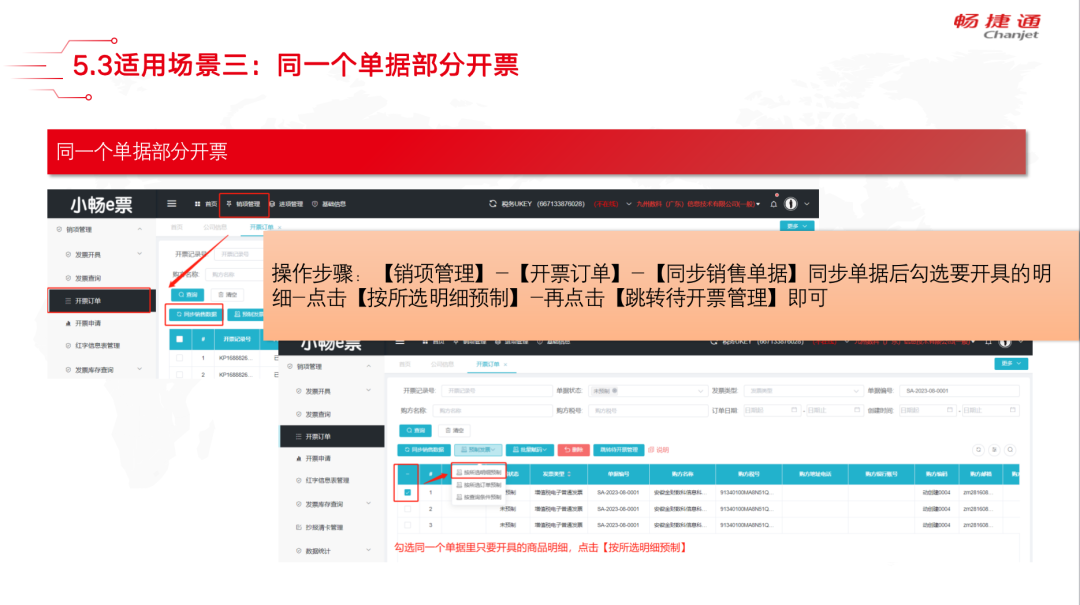Toggle header select-all checkbox in lower table

click(407, 474)
